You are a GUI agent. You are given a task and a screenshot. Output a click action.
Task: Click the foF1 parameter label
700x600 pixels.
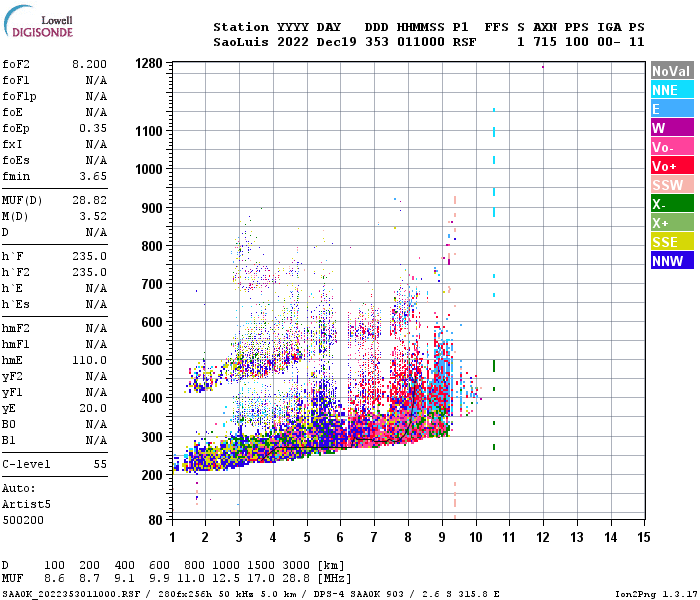tap(16, 80)
